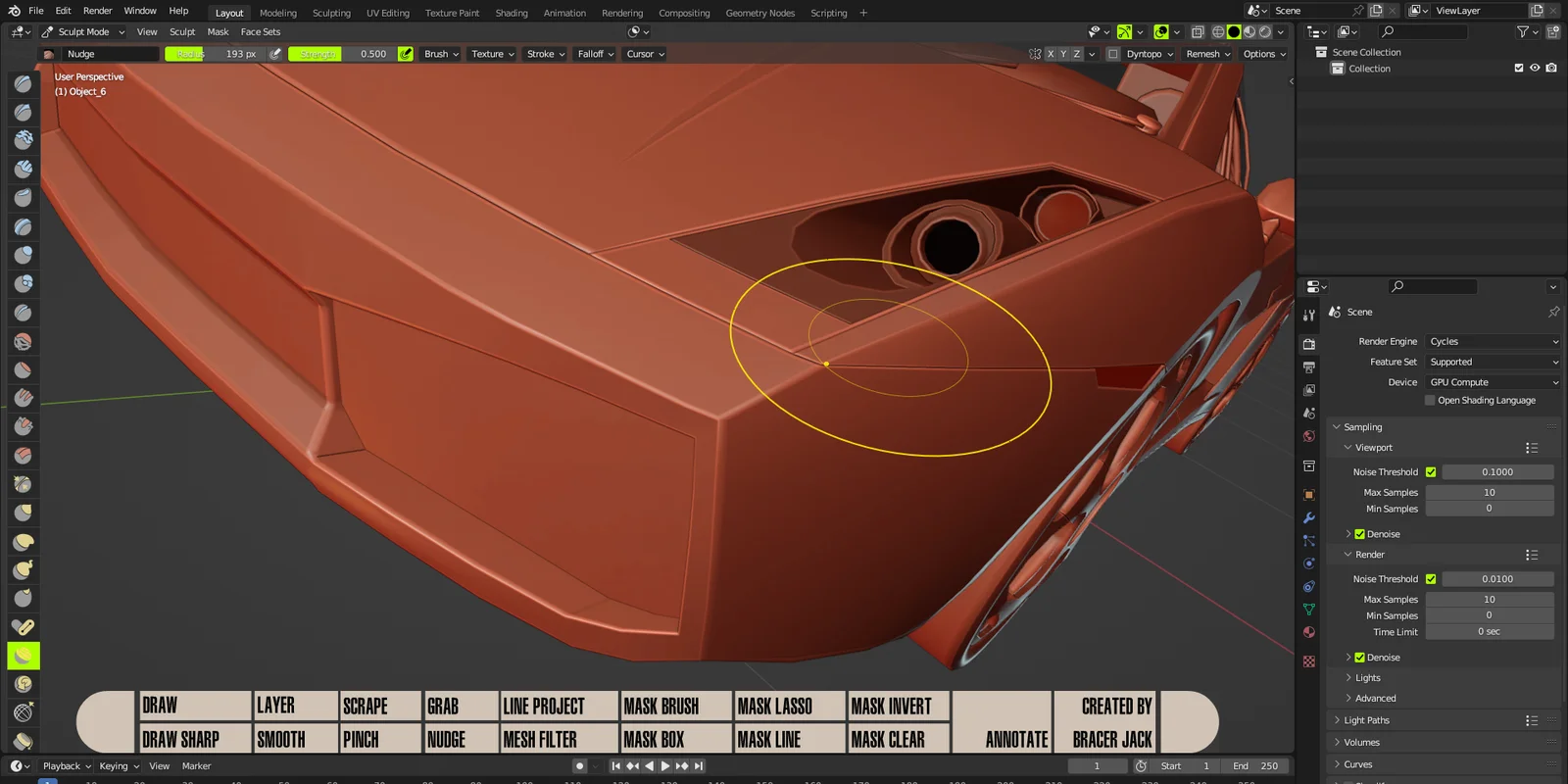Click the DRAW SHARP panel button
This screenshot has height=784, width=1568.
pos(195,739)
